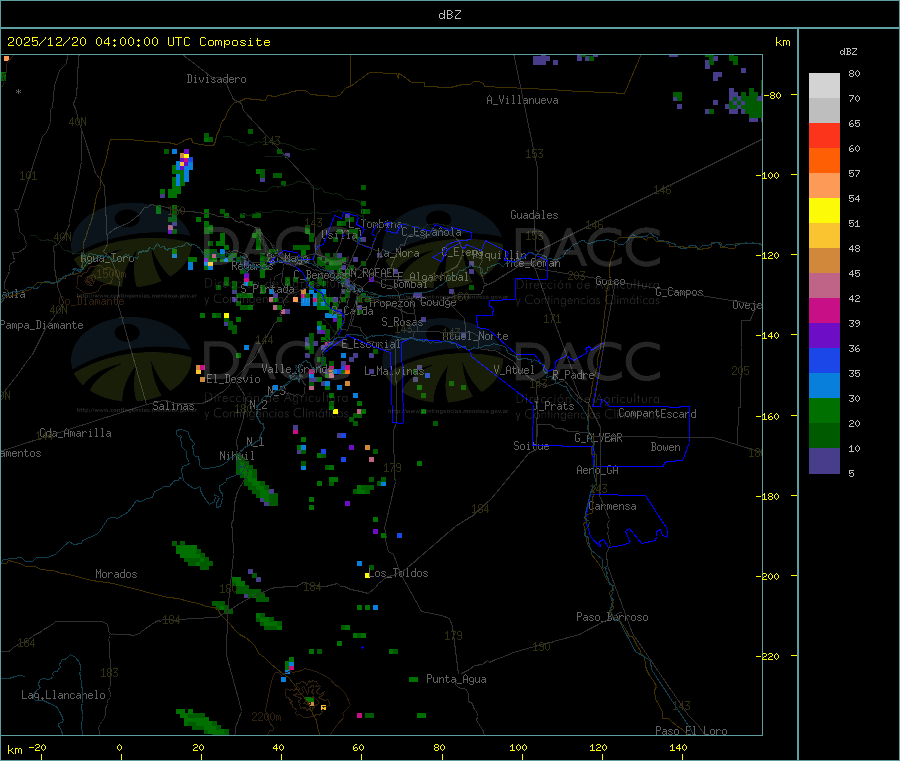Image resolution: width=900 pixels, height=761 pixels.
Task: Select the Guadales location label
Action: click(x=534, y=215)
